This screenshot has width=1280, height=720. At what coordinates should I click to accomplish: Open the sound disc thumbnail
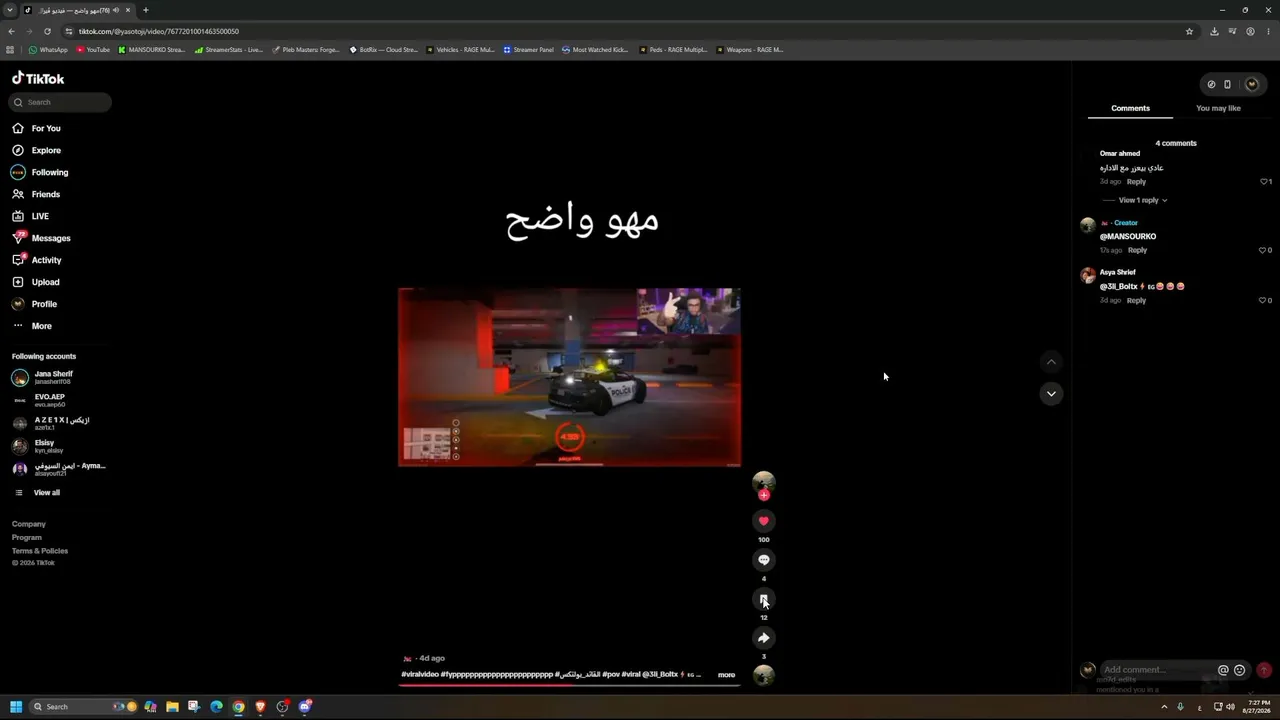click(764, 676)
